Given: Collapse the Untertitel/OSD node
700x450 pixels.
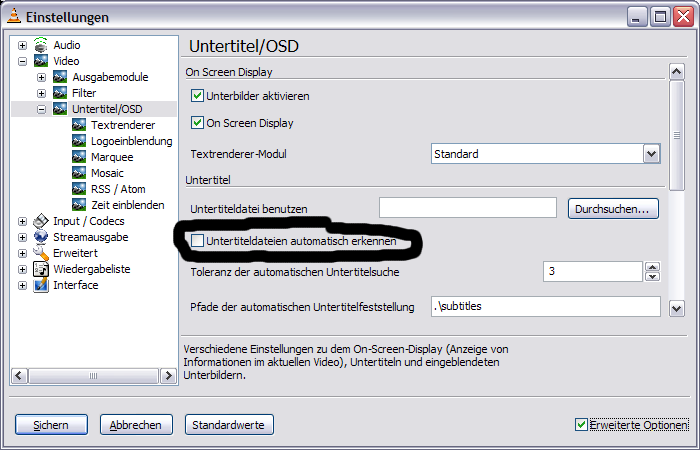Looking at the screenshot, I should click(42, 109).
